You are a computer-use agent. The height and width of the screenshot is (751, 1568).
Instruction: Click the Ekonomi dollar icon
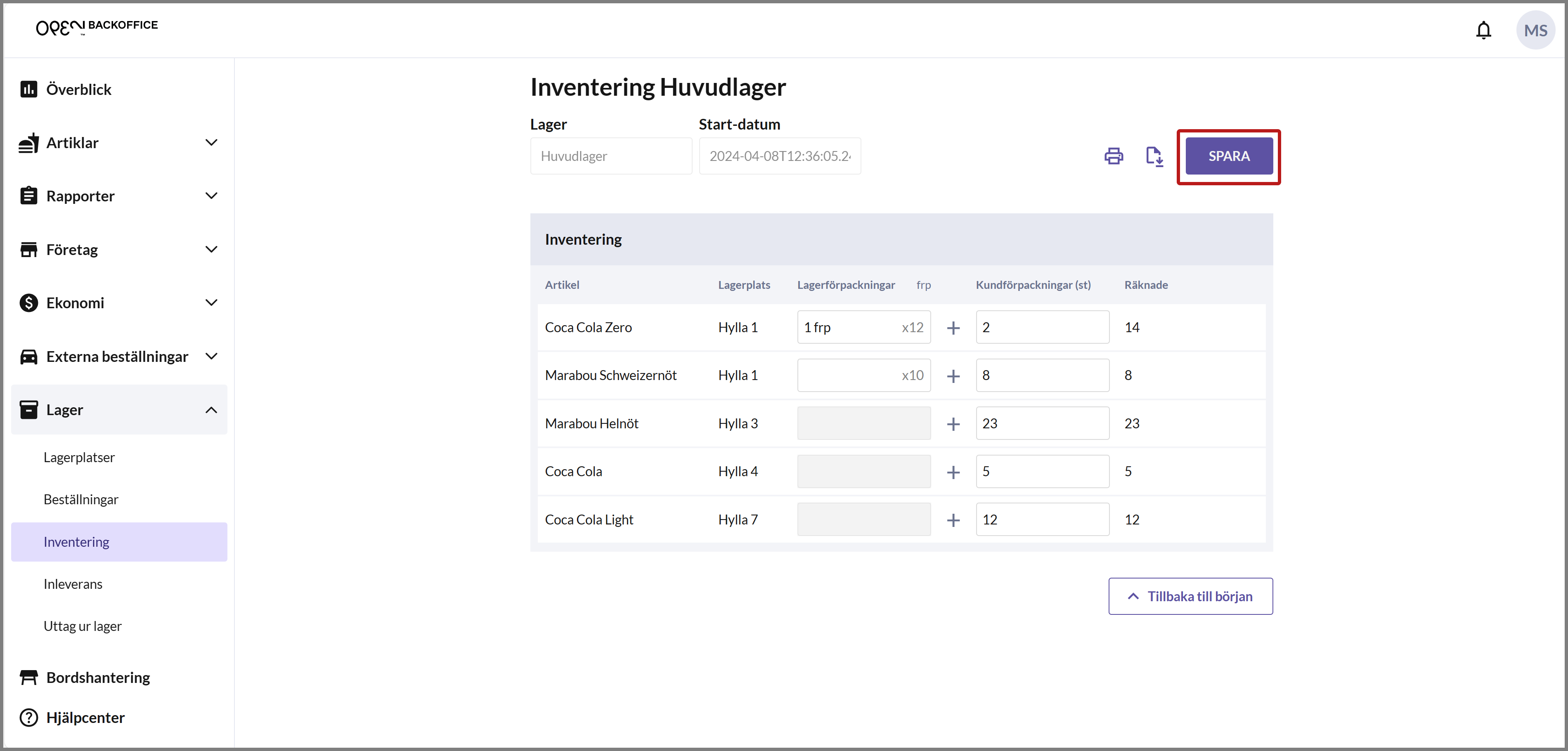coord(28,303)
